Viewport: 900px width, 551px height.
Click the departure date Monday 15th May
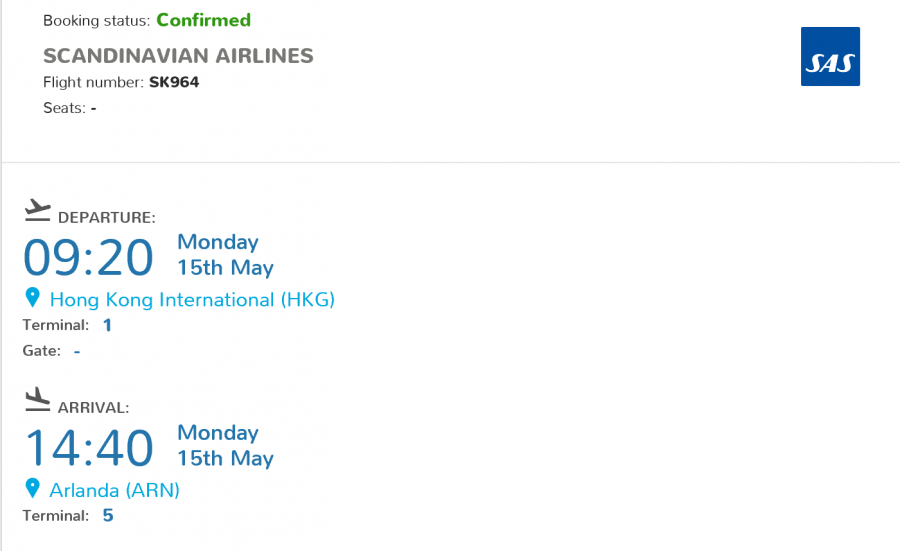click(224, 255)
